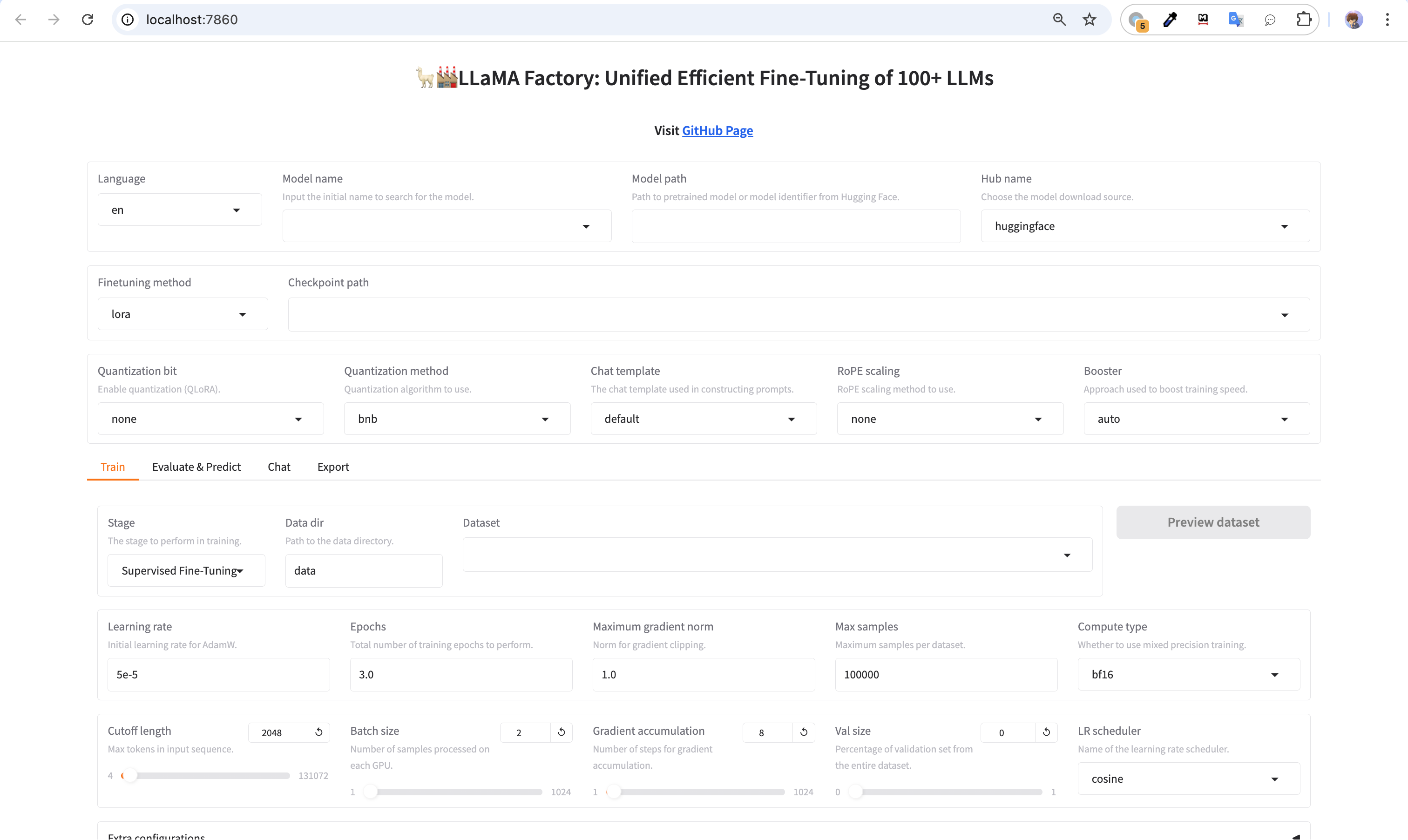This screenshot has height=840, width=1408.
Task: Open the Booster dropdown
Action: [x=1196, y=419]
